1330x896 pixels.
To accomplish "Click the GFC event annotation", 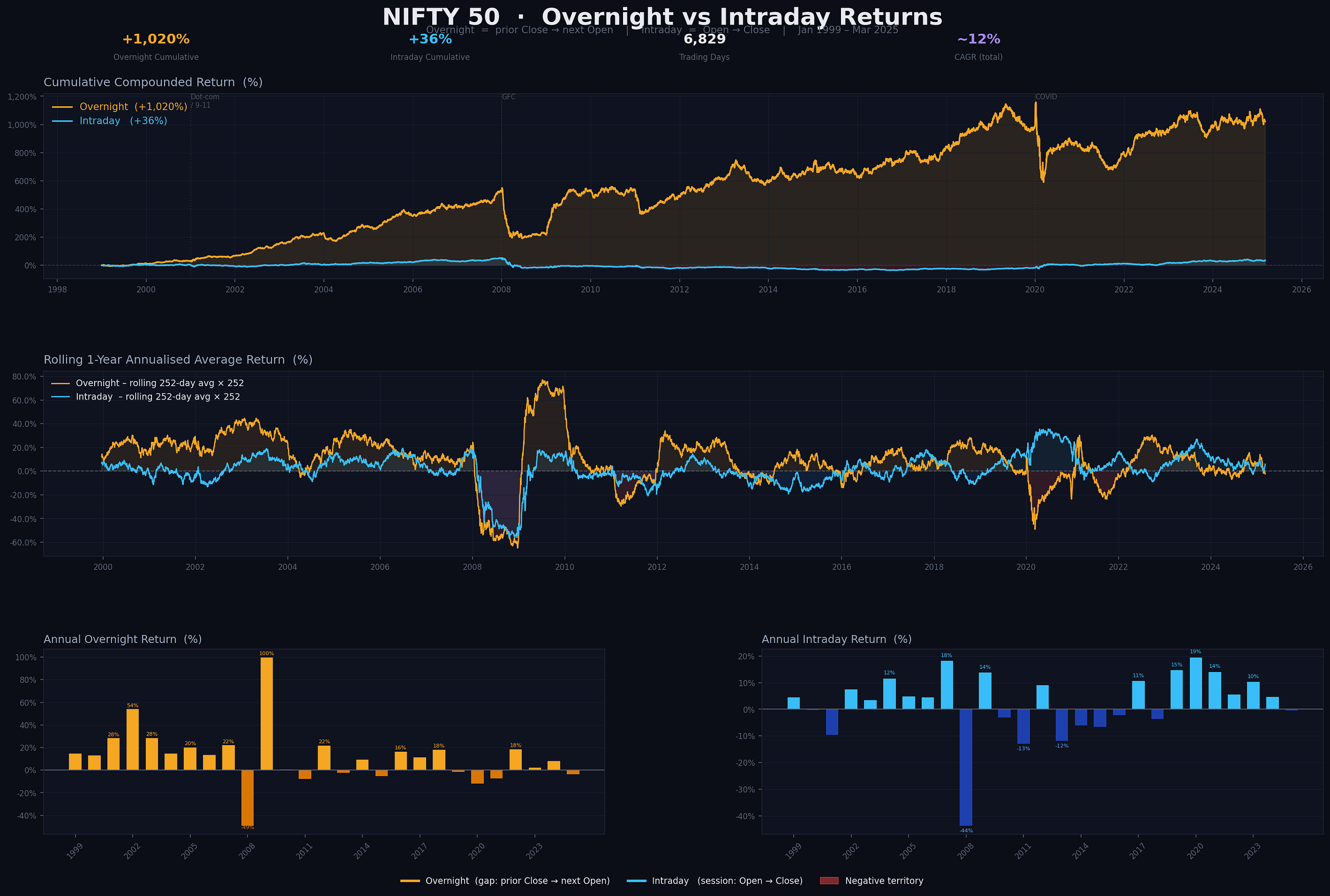I will point(508,97).
